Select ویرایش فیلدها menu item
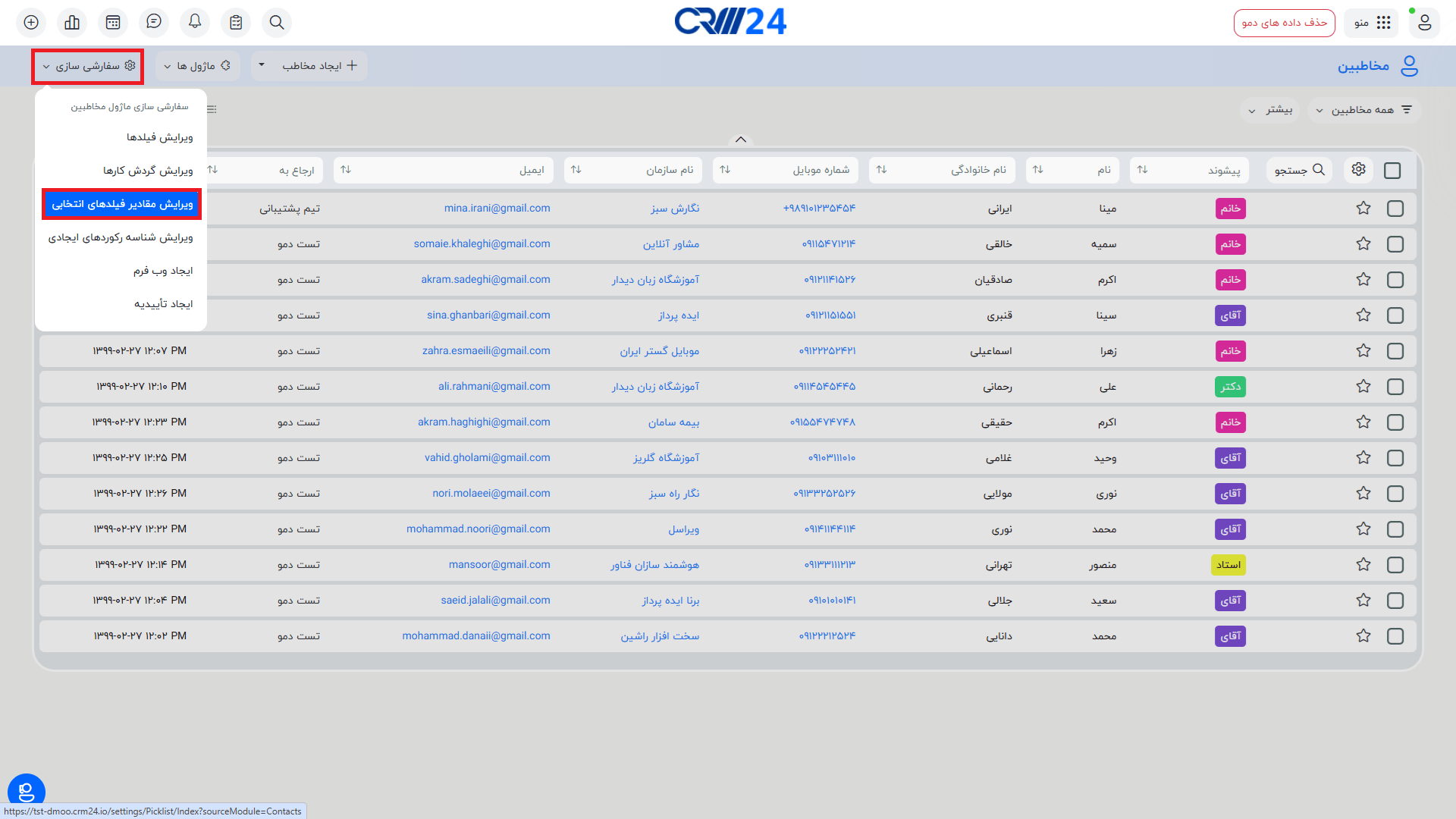1456x819 pixels. (159, 137)
